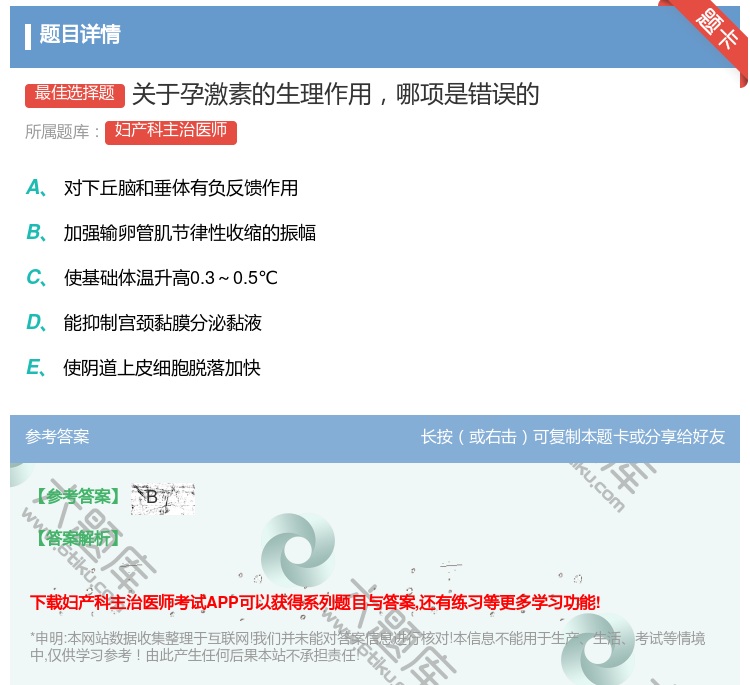Click the question title 关于孕激素的生理作用
750x685 pixels.
[x=335, y=94]
